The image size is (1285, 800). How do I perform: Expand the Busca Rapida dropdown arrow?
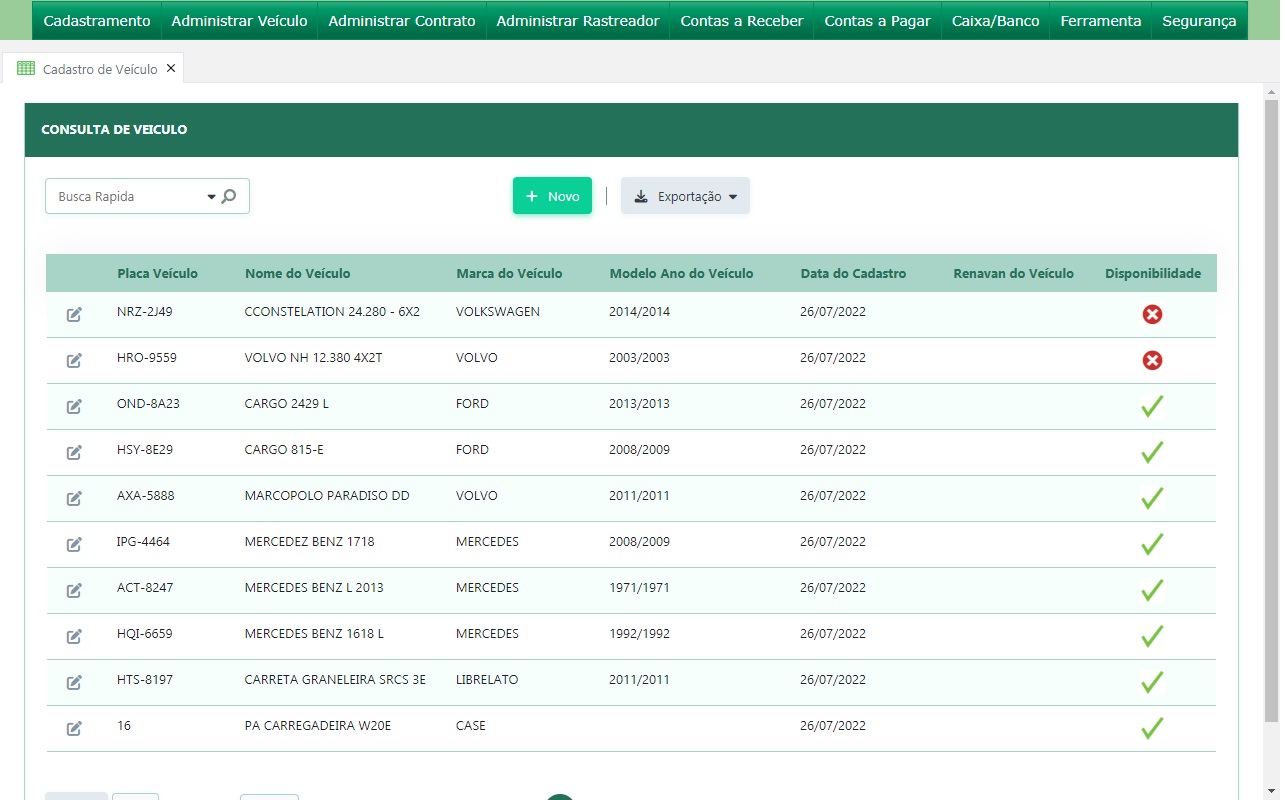coord(211,197)
